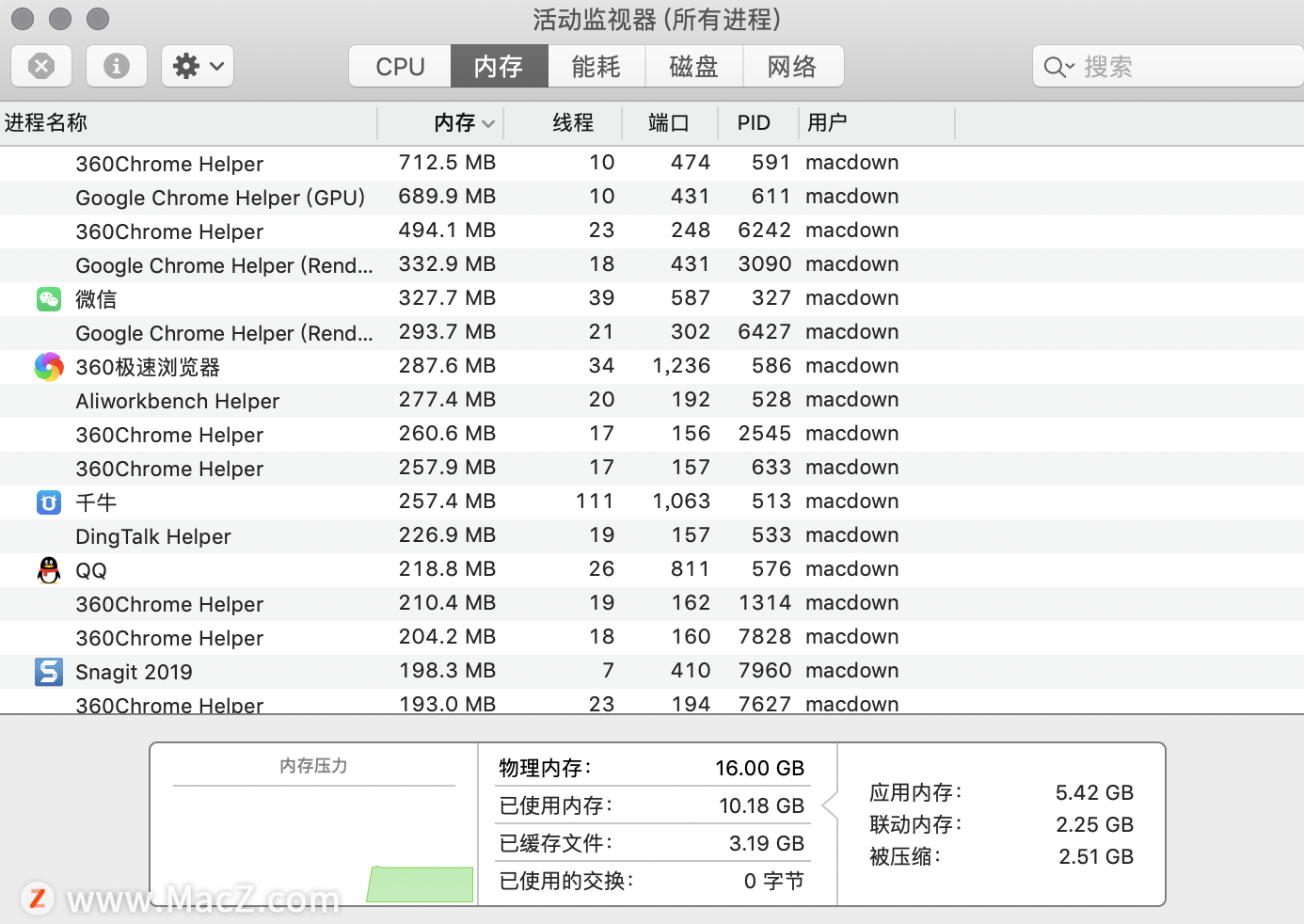Sort by 进程名称 column header
The width and height of the screenshot is (1304, 924).
[x=188, y=122]
